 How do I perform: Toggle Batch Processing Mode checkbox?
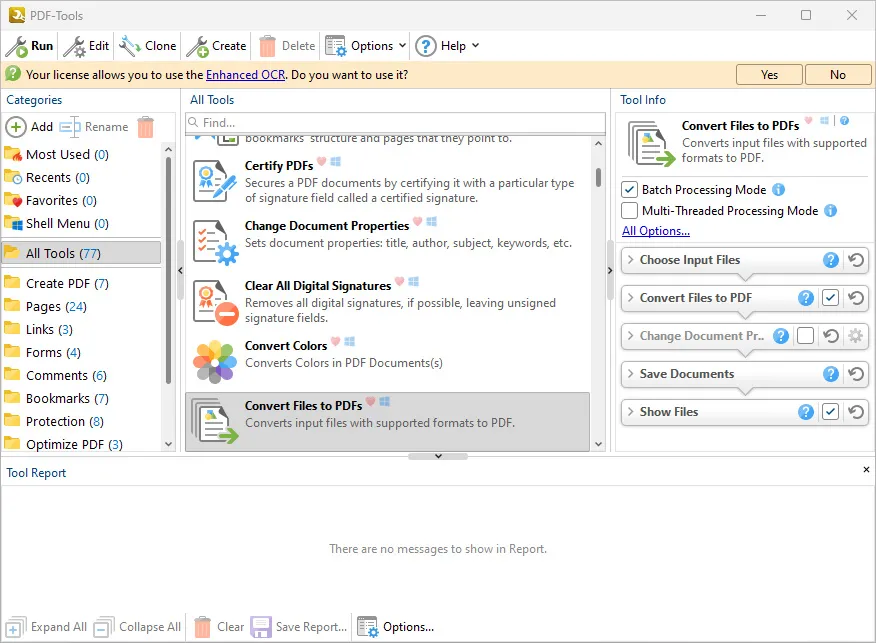click(629, 190)
